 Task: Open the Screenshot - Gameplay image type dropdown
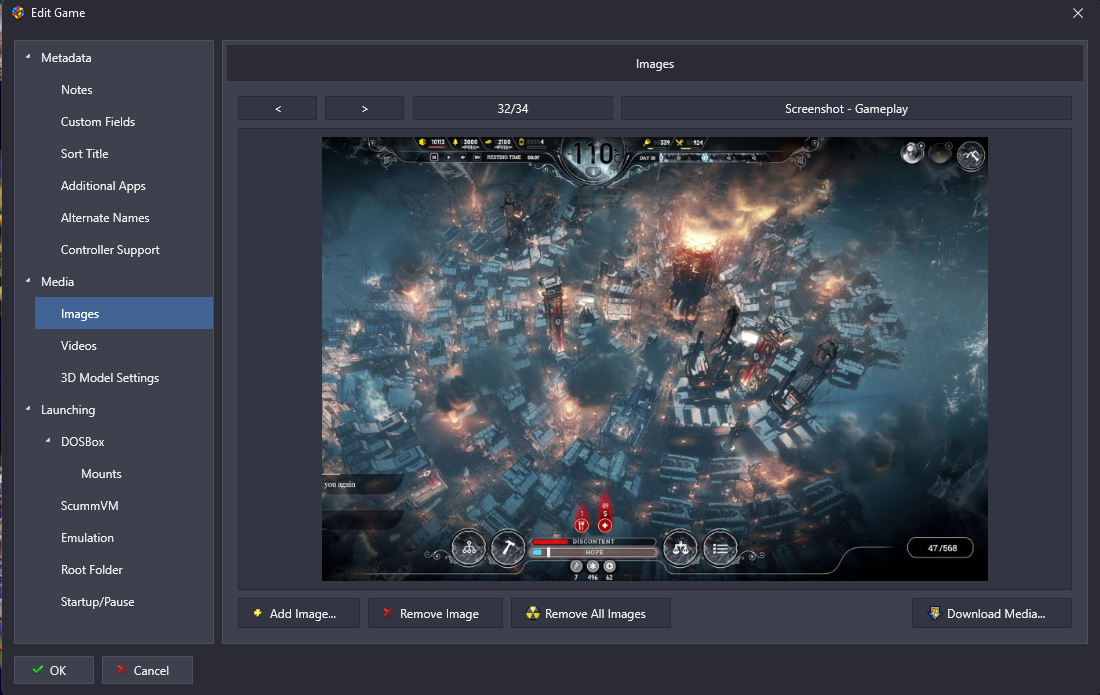pyautogui.click(x=846, y=109)
